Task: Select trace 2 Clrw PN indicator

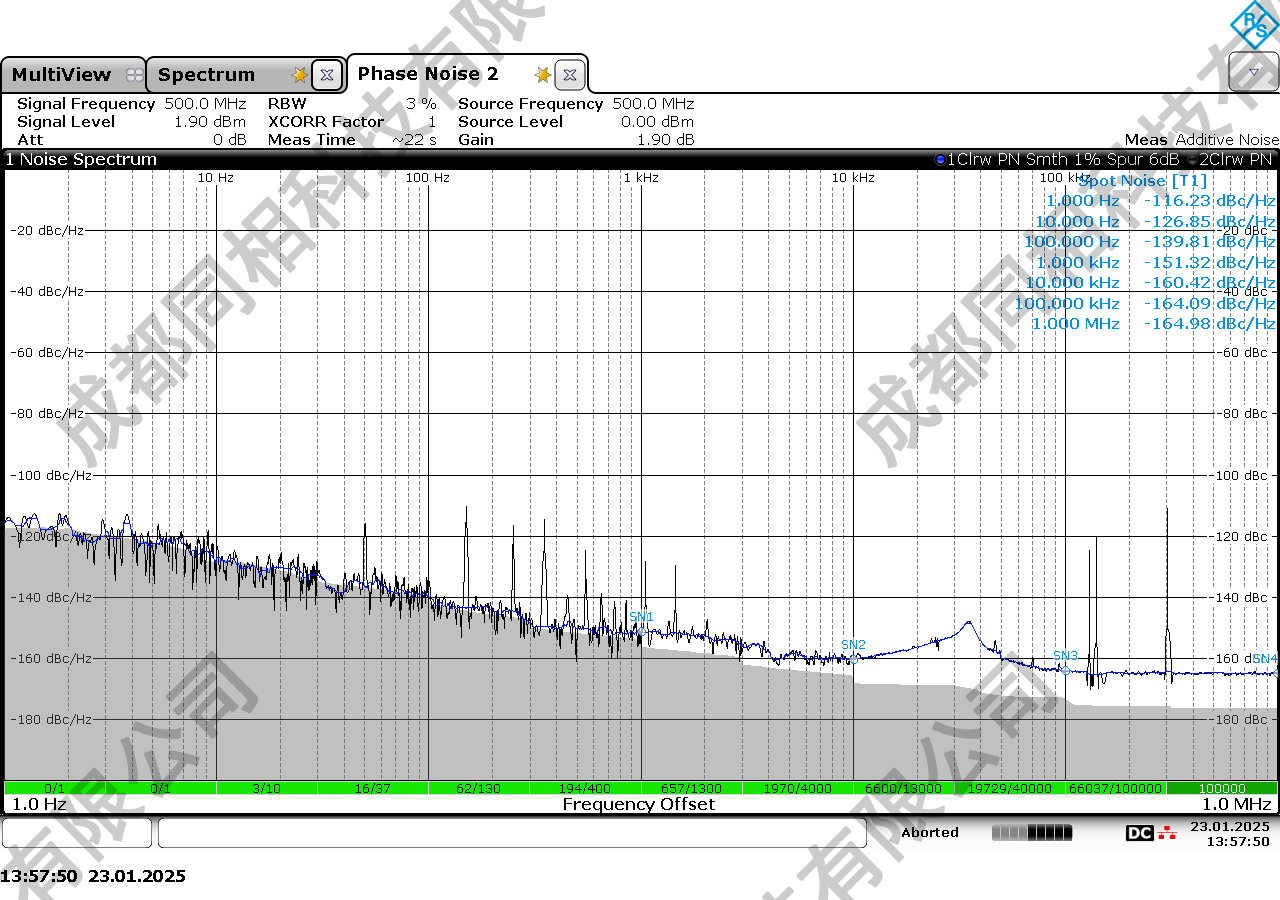Action: pyautogui.click(x=1235, y=159)
